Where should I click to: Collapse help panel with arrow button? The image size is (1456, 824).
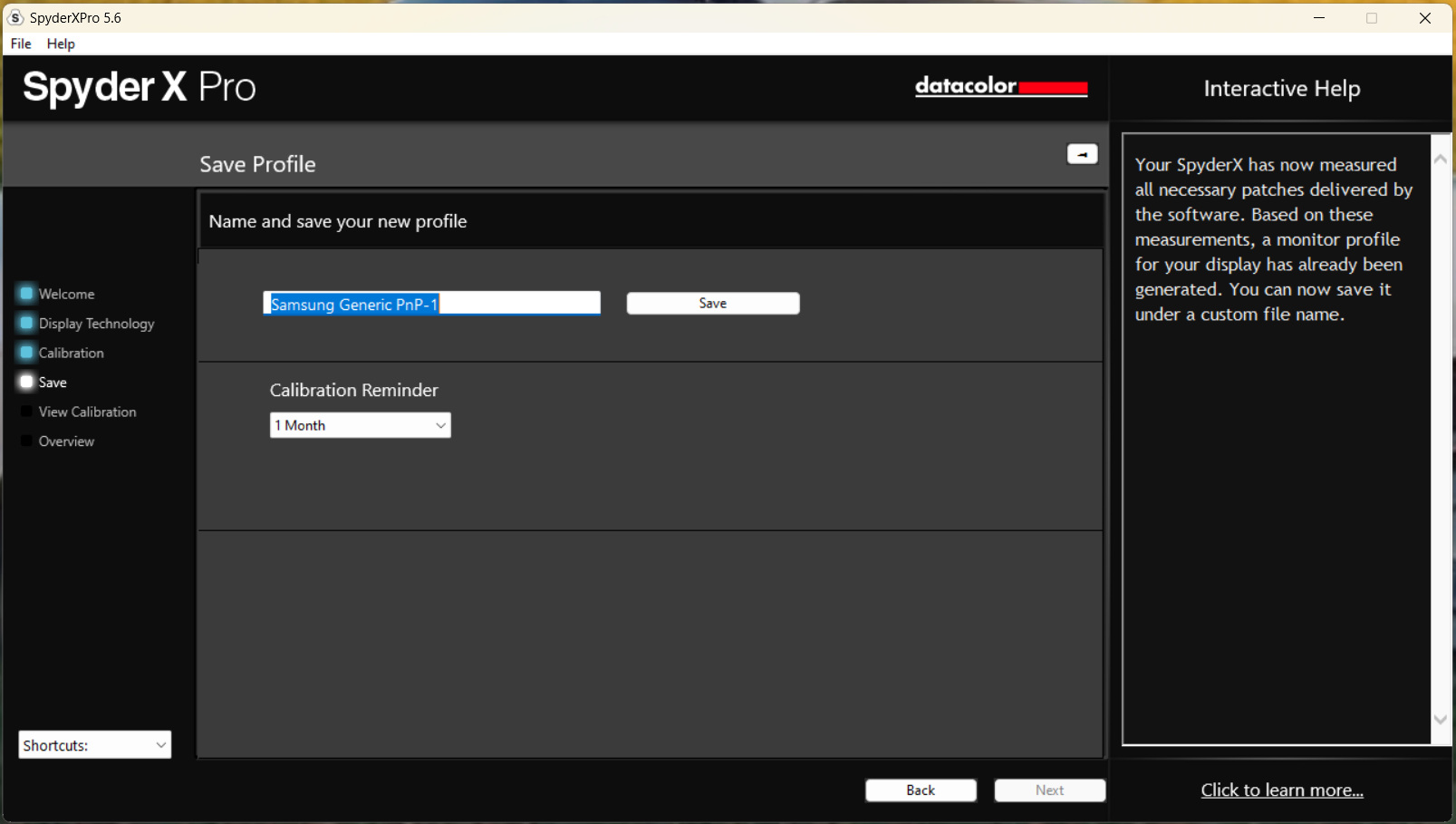[x=1082, y=154]
